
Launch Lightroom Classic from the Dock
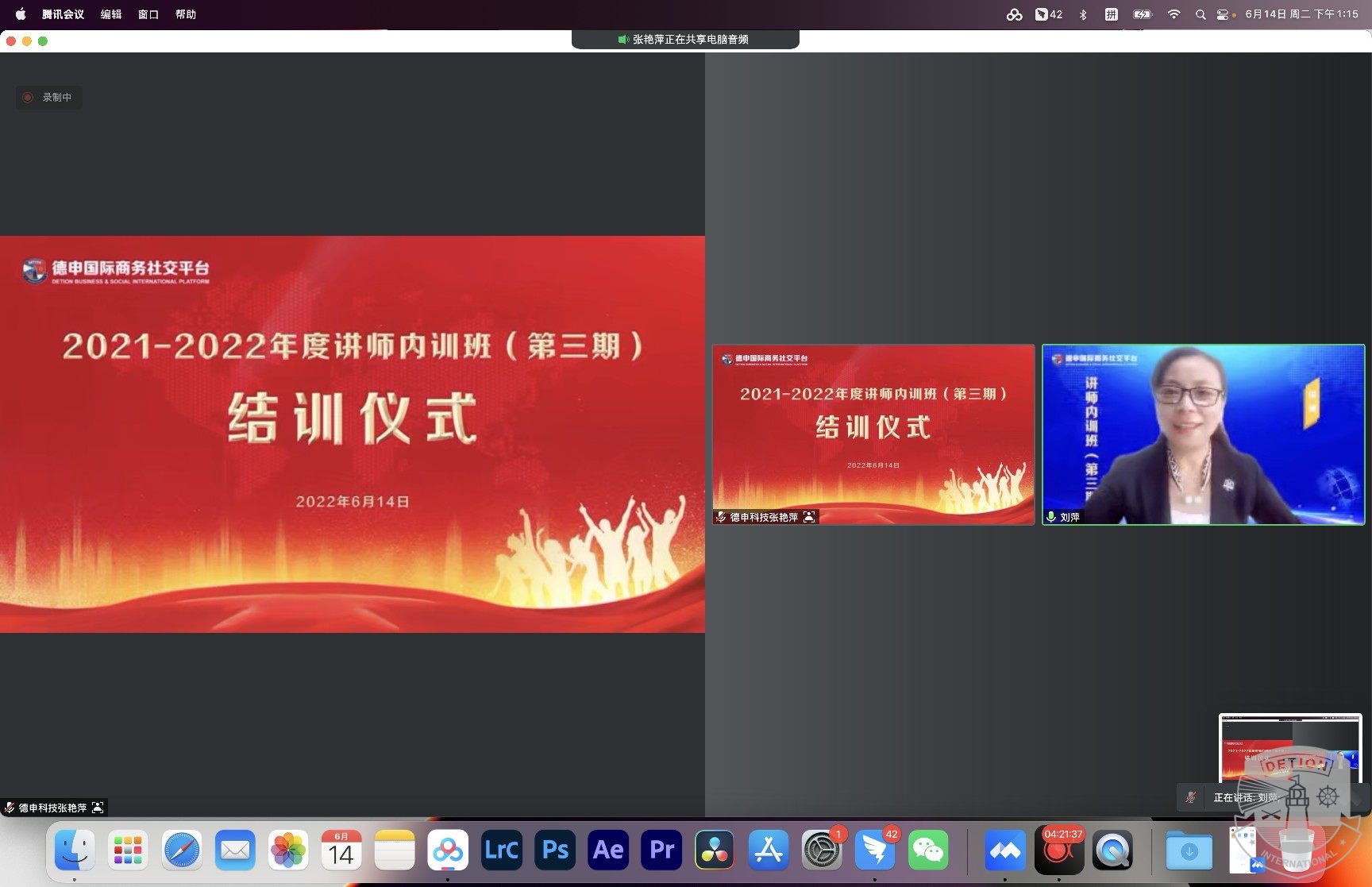[x=502, y=850]
